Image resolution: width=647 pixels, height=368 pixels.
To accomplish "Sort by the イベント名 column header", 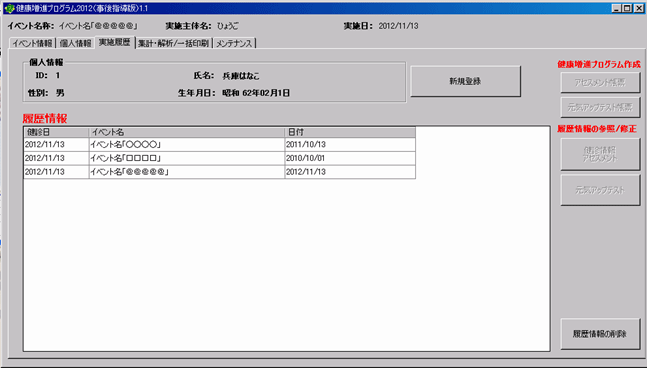I will point(187,132).
